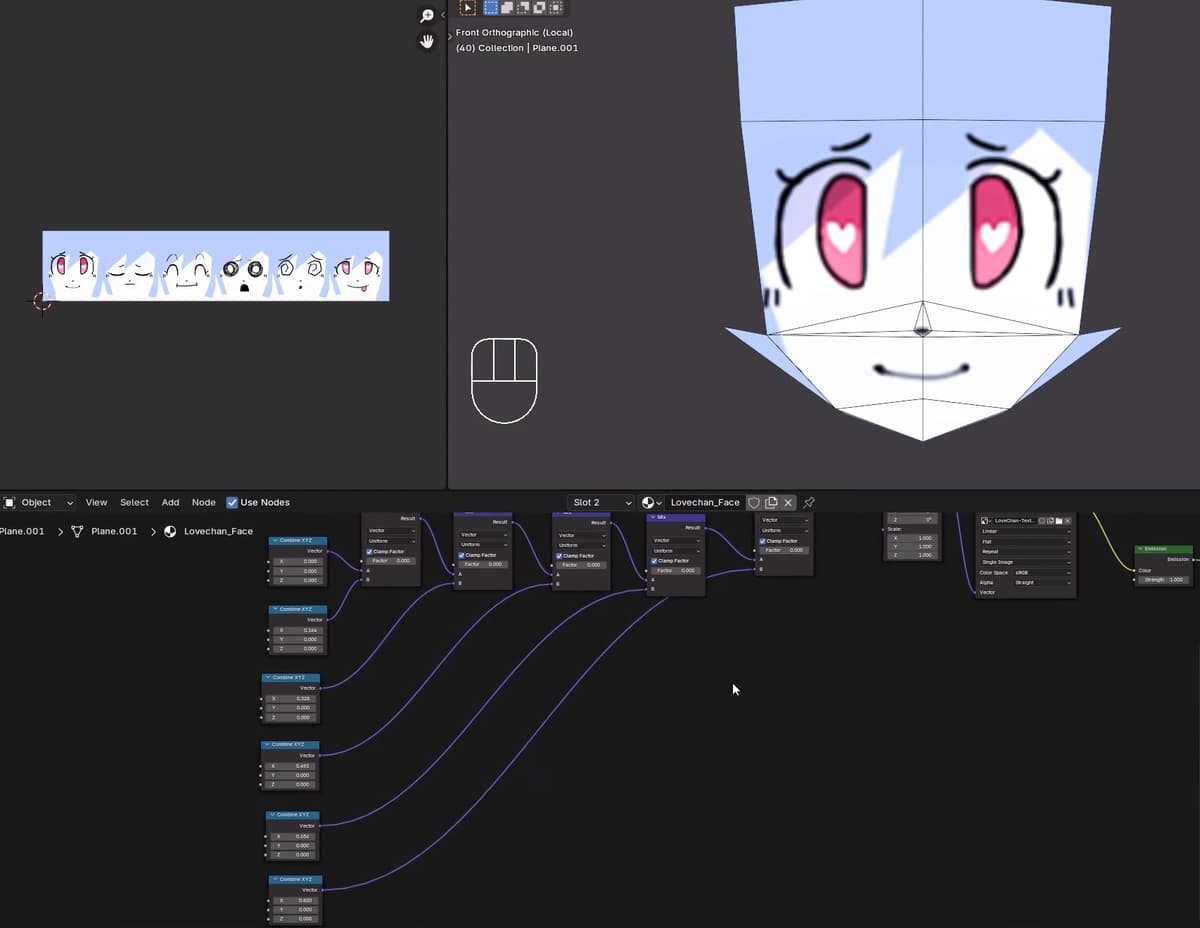The width and height of the screenshot is (1200, 928).
Task: Click the pan hand icon
Action: [427, 42]
